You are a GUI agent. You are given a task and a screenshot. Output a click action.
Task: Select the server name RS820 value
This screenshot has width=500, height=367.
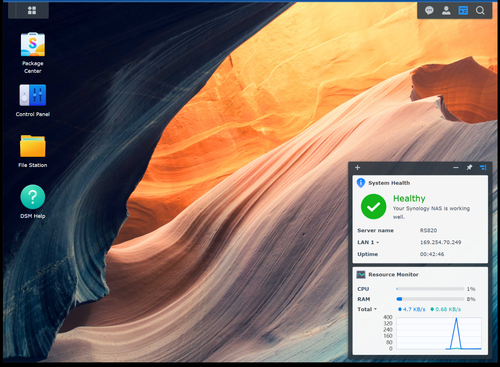pos(428,230)
